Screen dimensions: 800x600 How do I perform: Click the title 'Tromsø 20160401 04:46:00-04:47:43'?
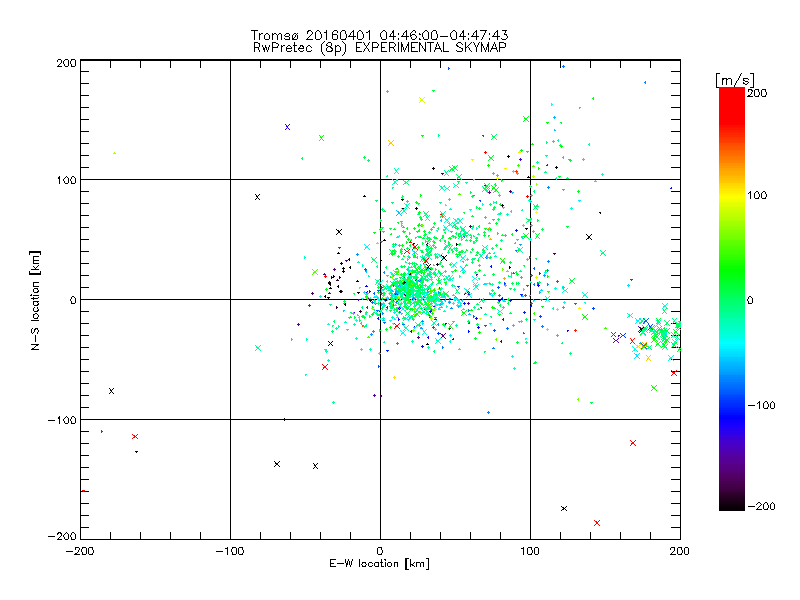point(379,35)
